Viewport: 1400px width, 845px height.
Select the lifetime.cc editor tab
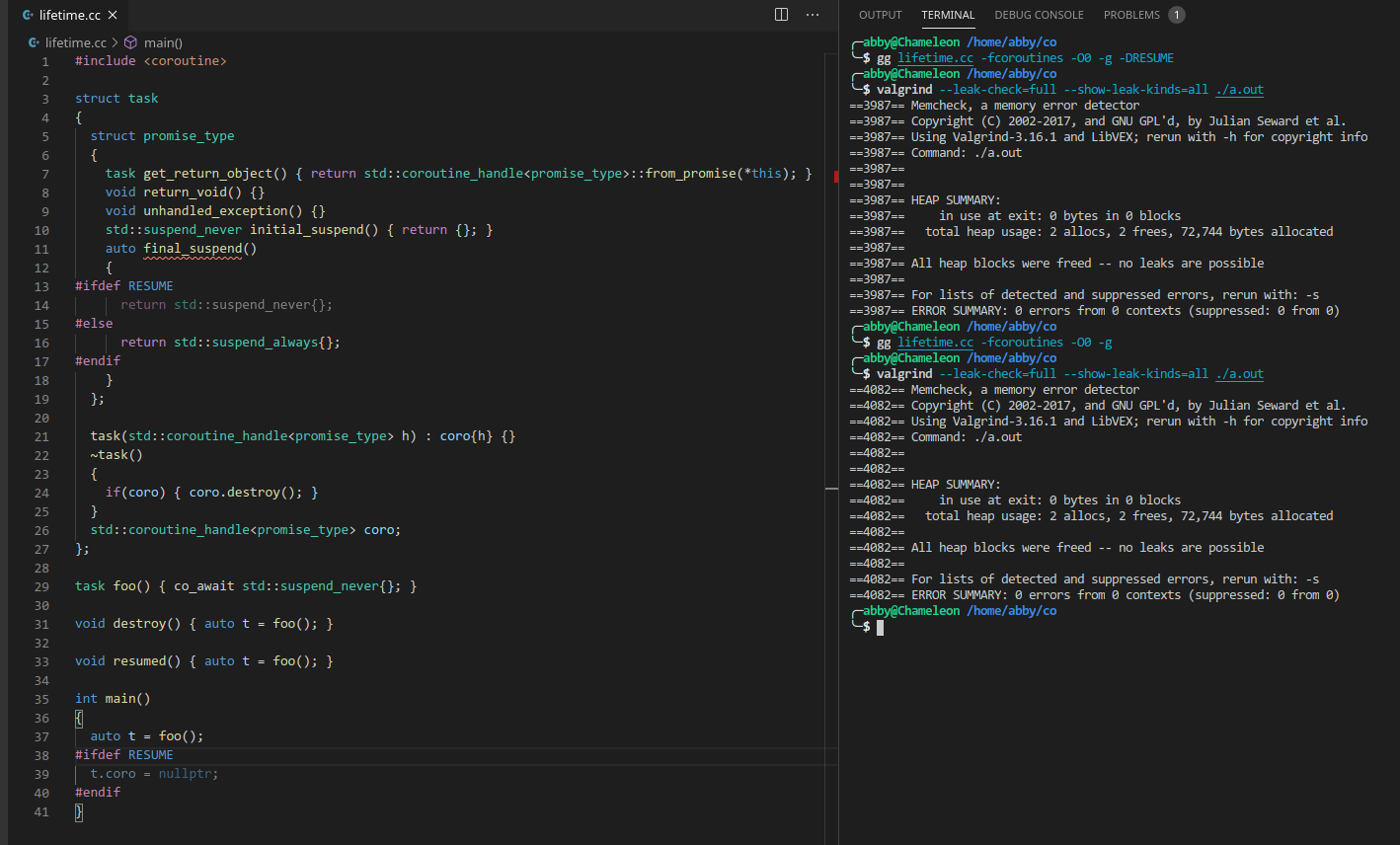[69, 15]
